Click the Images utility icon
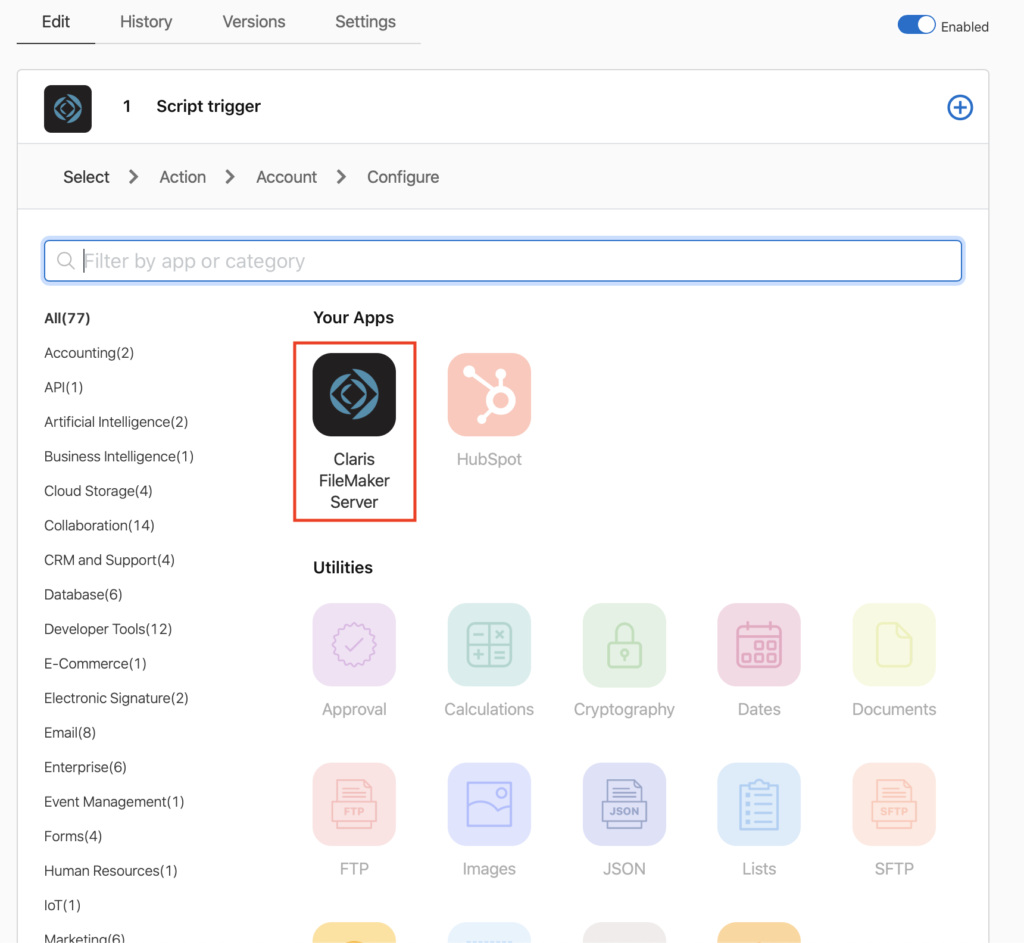 coord(489,805)
